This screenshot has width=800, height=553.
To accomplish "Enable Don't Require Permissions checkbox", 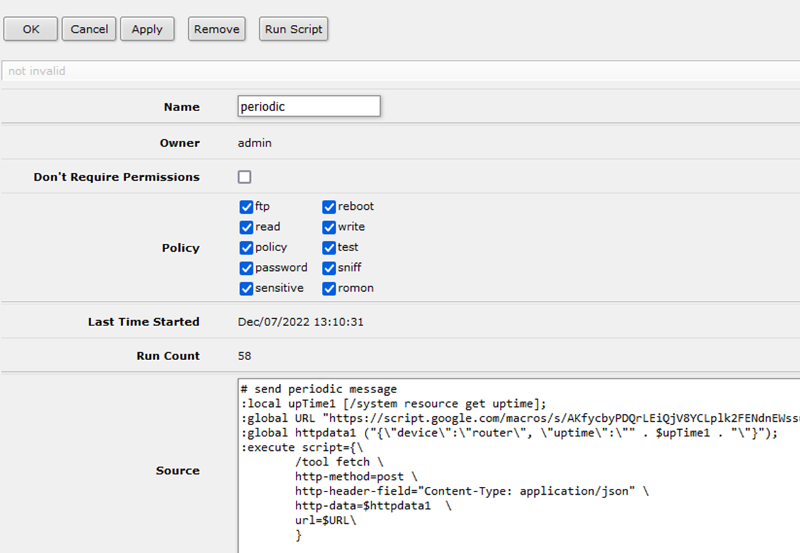I will 245,177.
